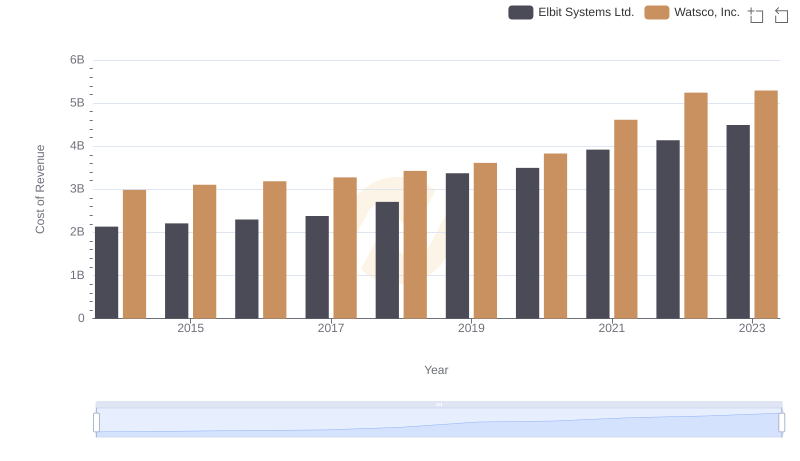This screenshot has width=800, height=461.
Task: Click the 3B y-axis label
Action: (x=77, y=189)
